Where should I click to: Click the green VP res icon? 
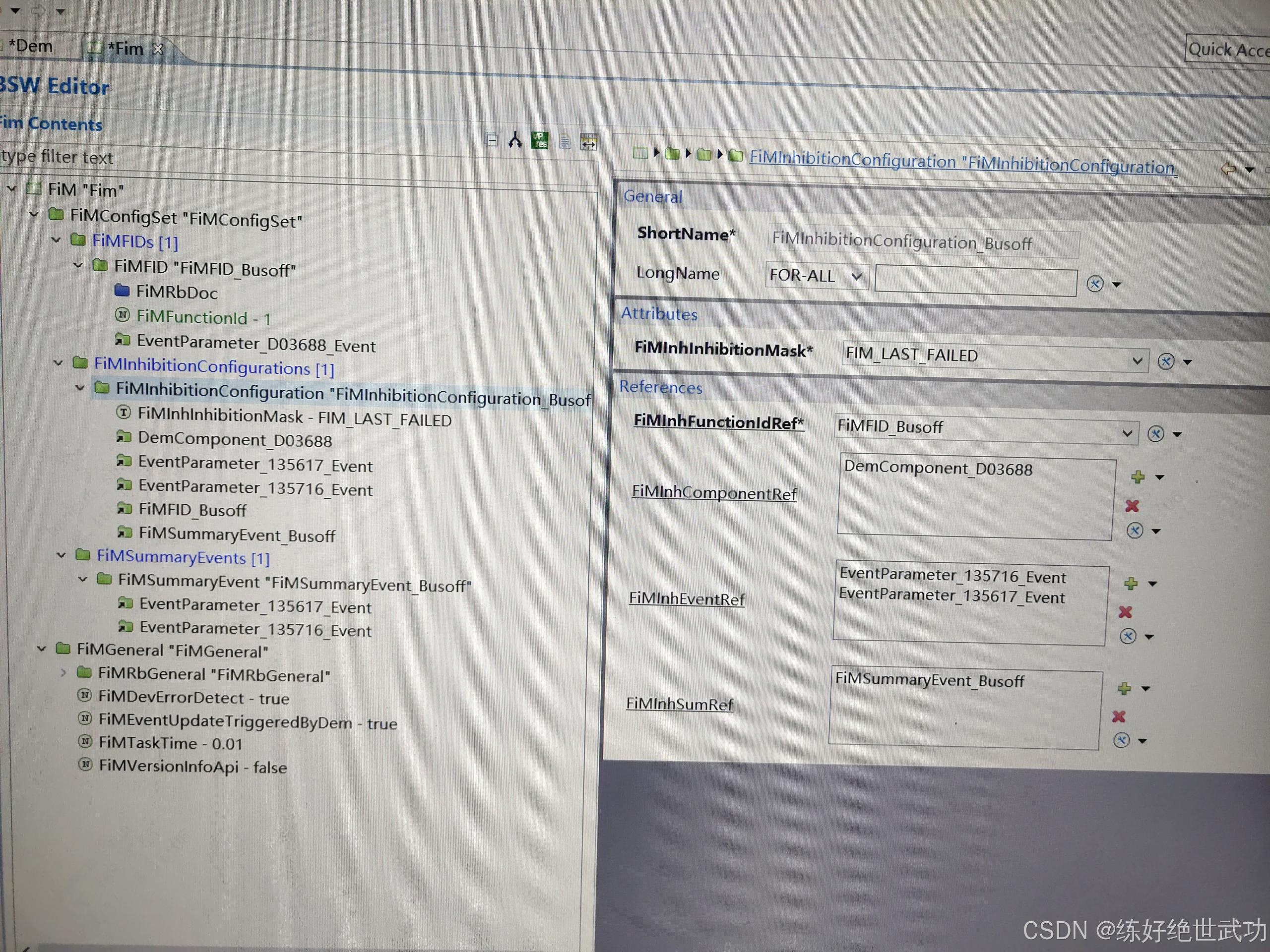540,141
